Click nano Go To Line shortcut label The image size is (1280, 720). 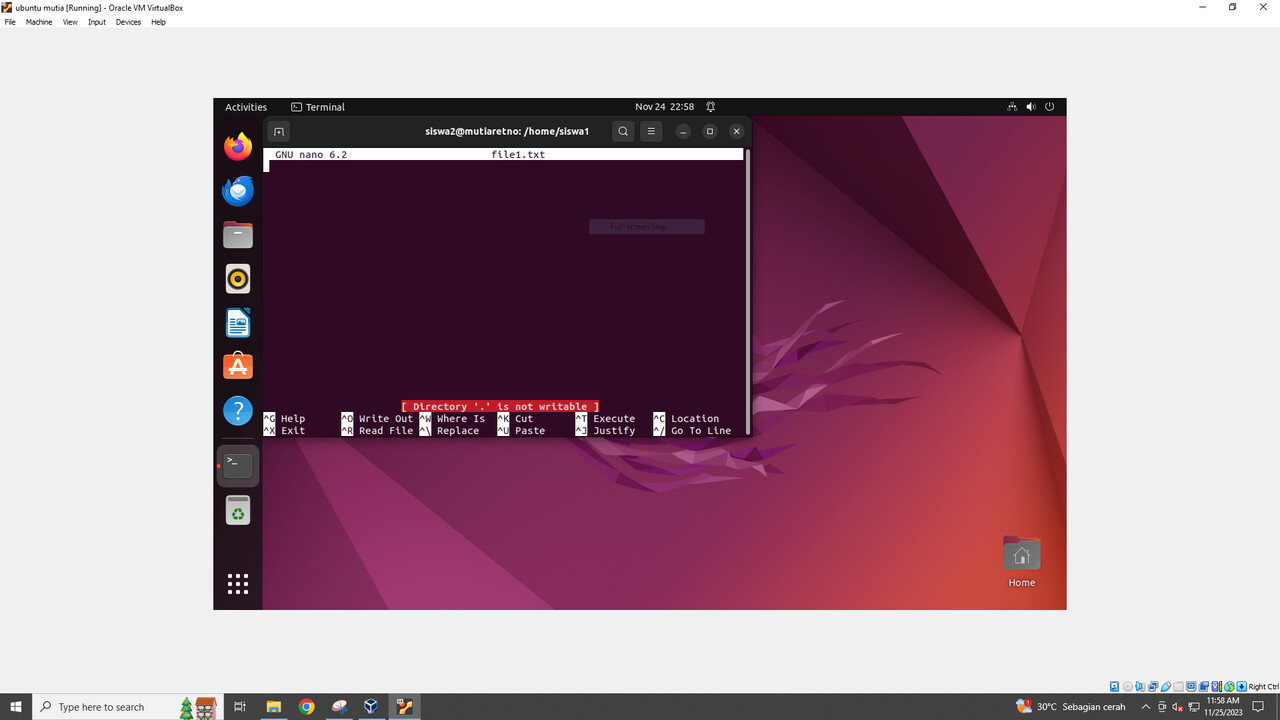[x=701, y=431]
